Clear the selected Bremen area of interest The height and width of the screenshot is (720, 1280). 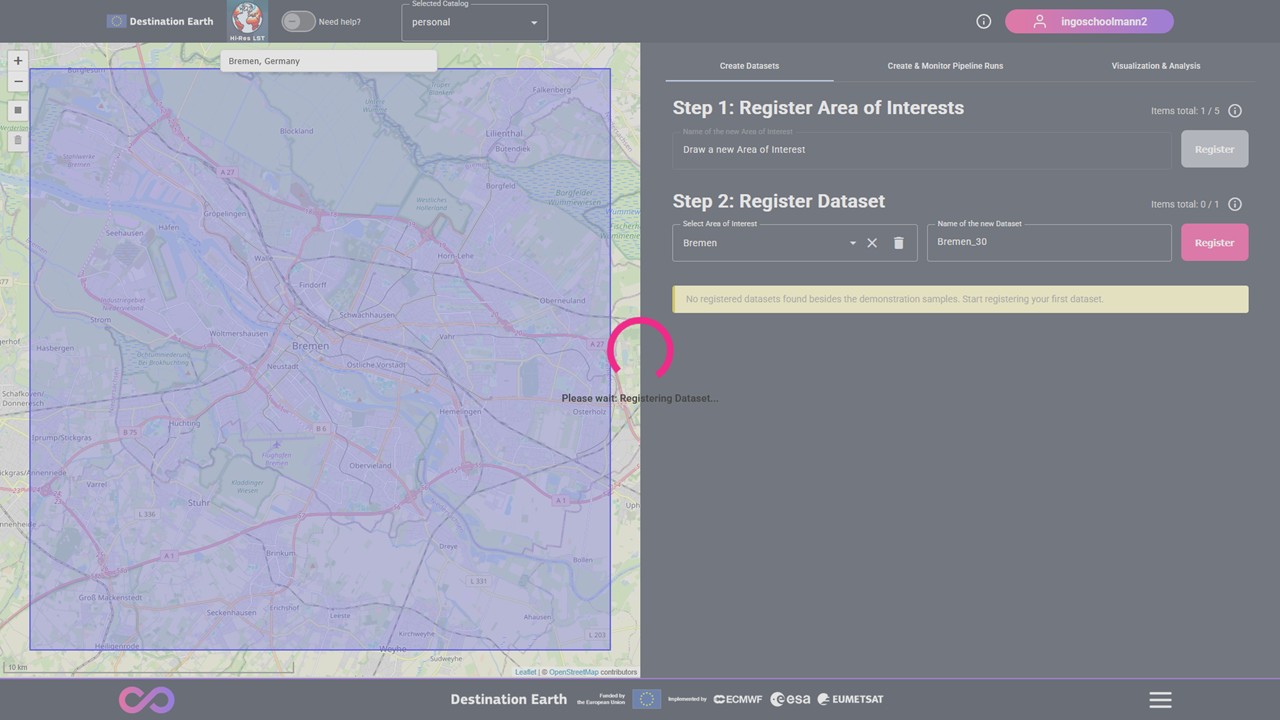point(872,243)
